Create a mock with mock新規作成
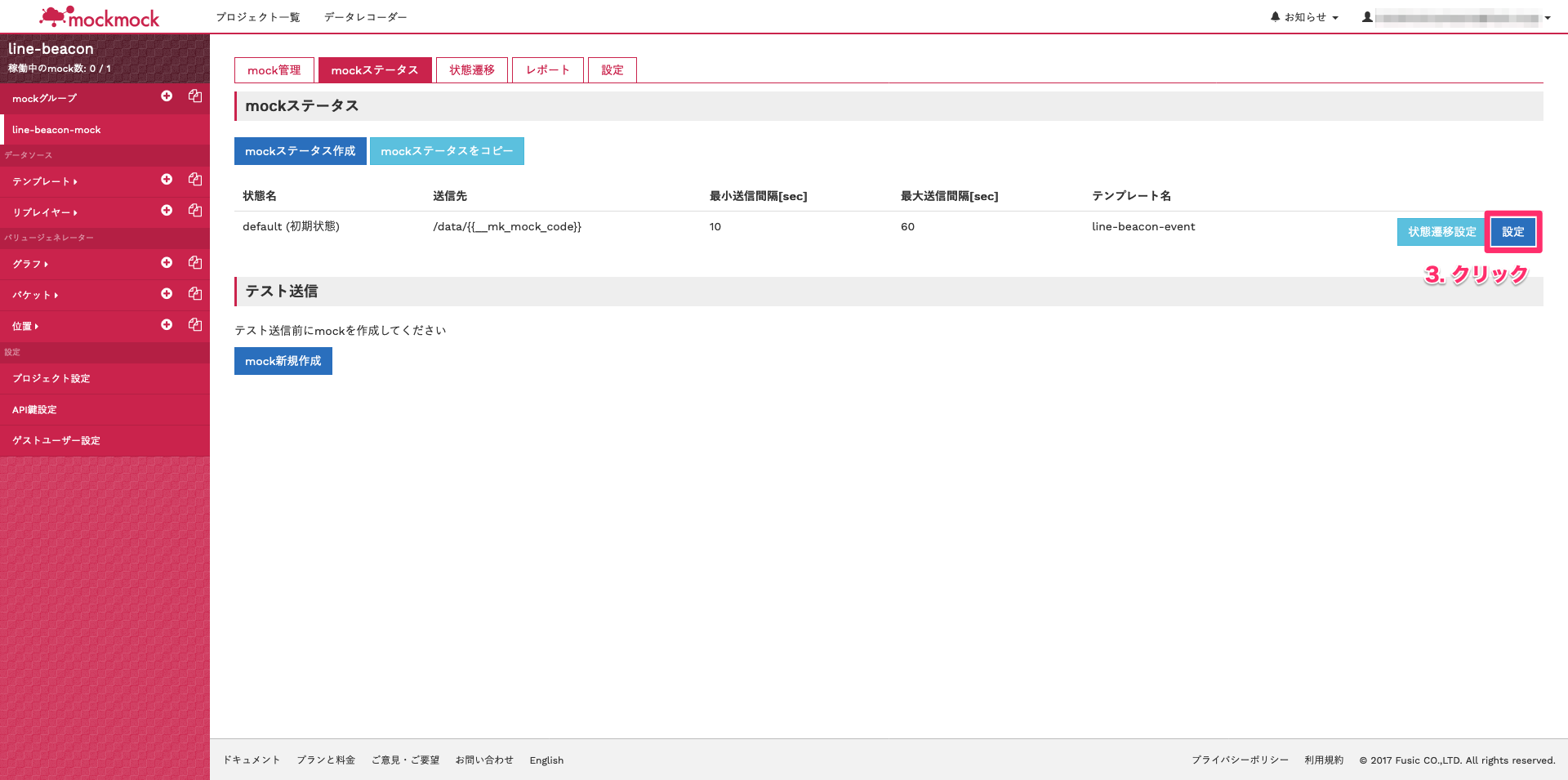Image resolution: width=1568 pixels, height=780 pixels. coord(283,360)
